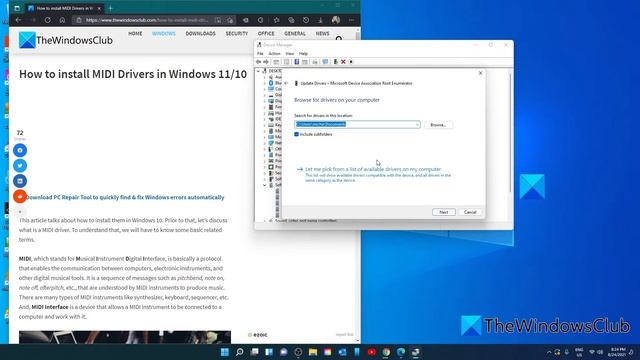Open Edge downloads icon

pos(320,20)
